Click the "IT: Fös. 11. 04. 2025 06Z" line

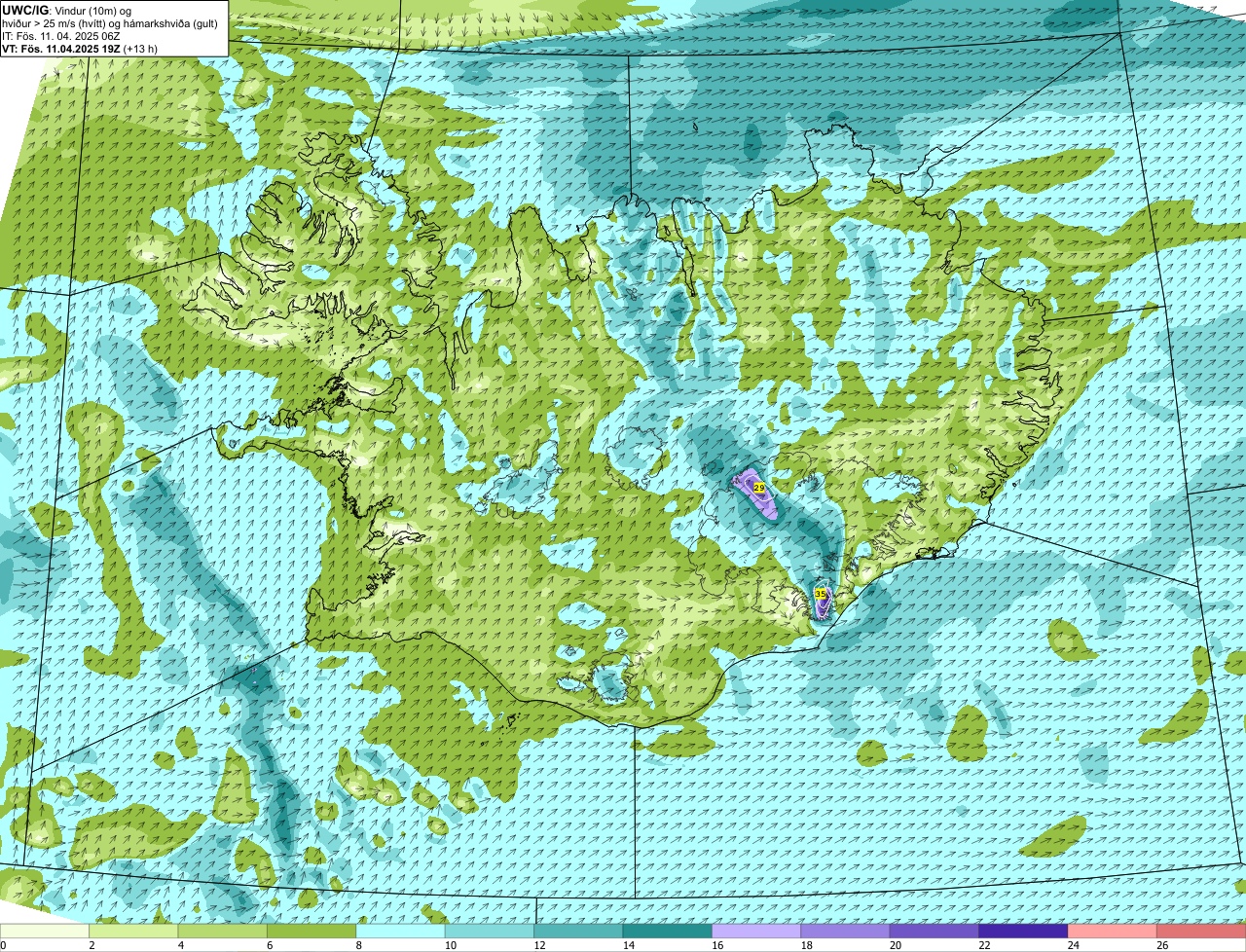tap(61, 35)
